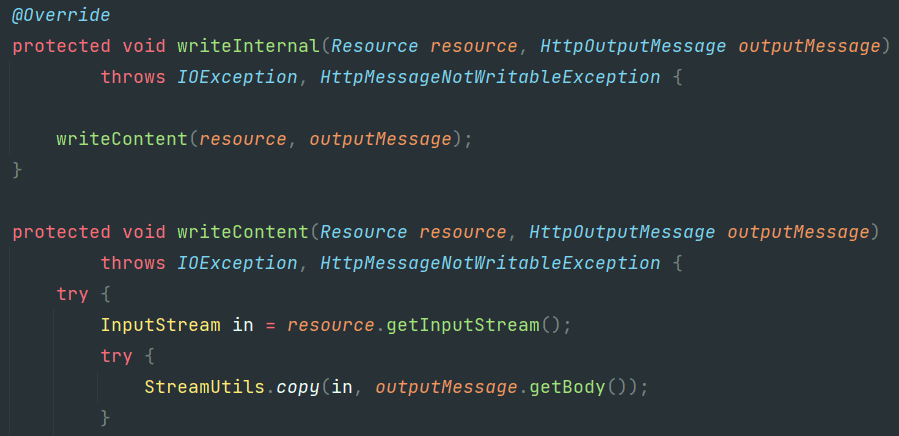Viewport: 899px width, 436px height.
Task: Click the Resource type in writeInternal signature
Action: point(375,46)
